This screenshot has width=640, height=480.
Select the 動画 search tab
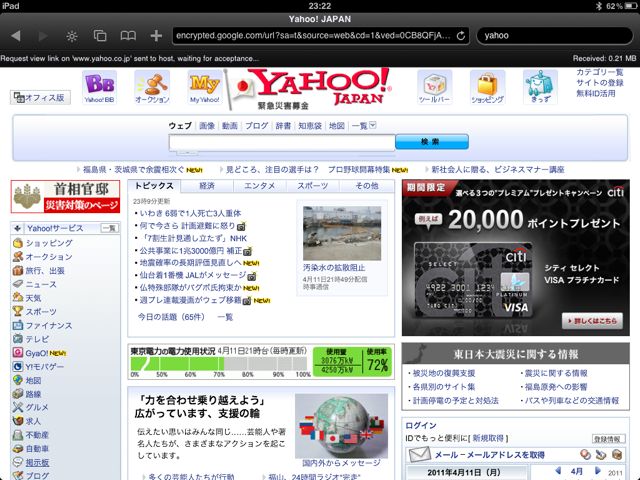(230, 126)
